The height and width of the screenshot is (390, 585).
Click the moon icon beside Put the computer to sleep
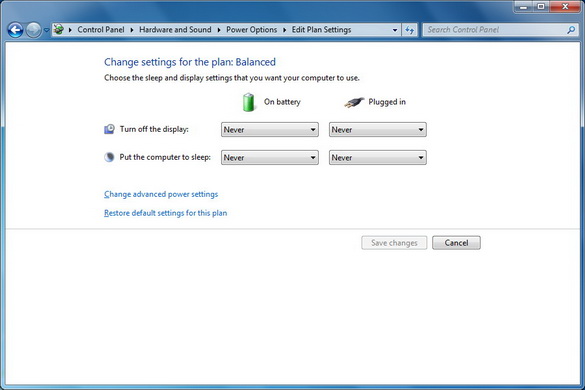(x=109, y=157)
